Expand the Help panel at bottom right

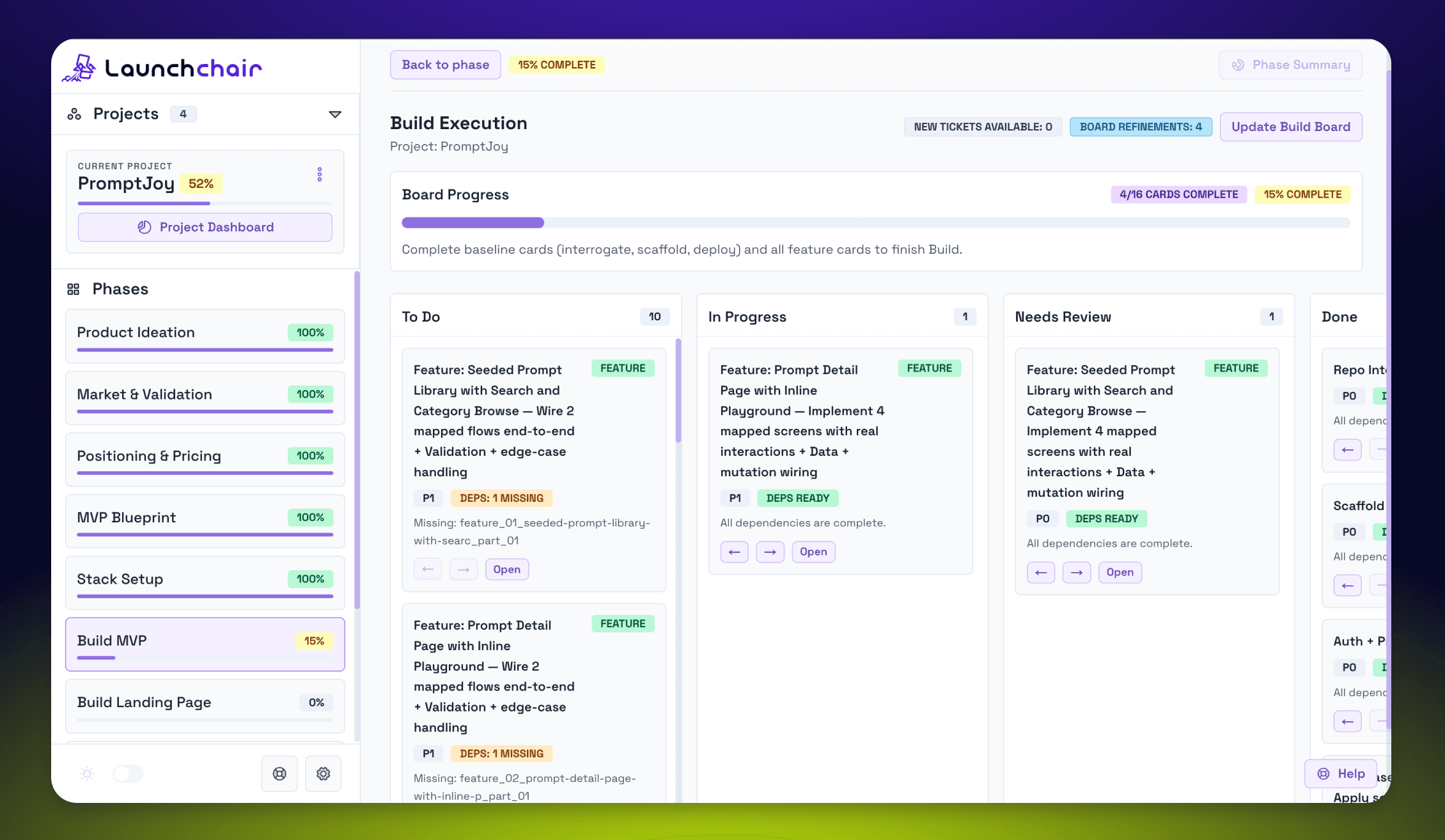click(1340, 774)
